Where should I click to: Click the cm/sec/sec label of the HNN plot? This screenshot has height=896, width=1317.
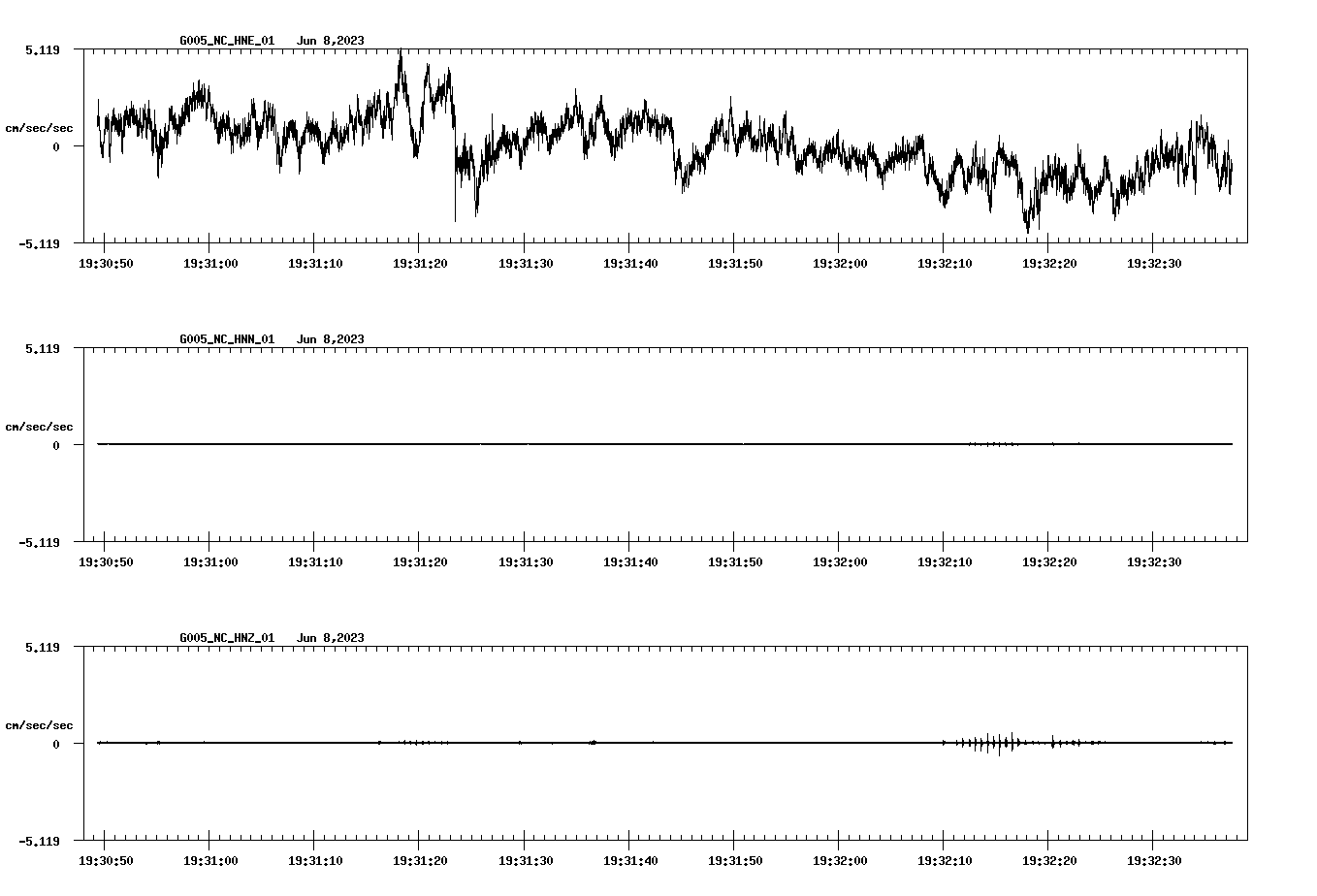point(39,425)
